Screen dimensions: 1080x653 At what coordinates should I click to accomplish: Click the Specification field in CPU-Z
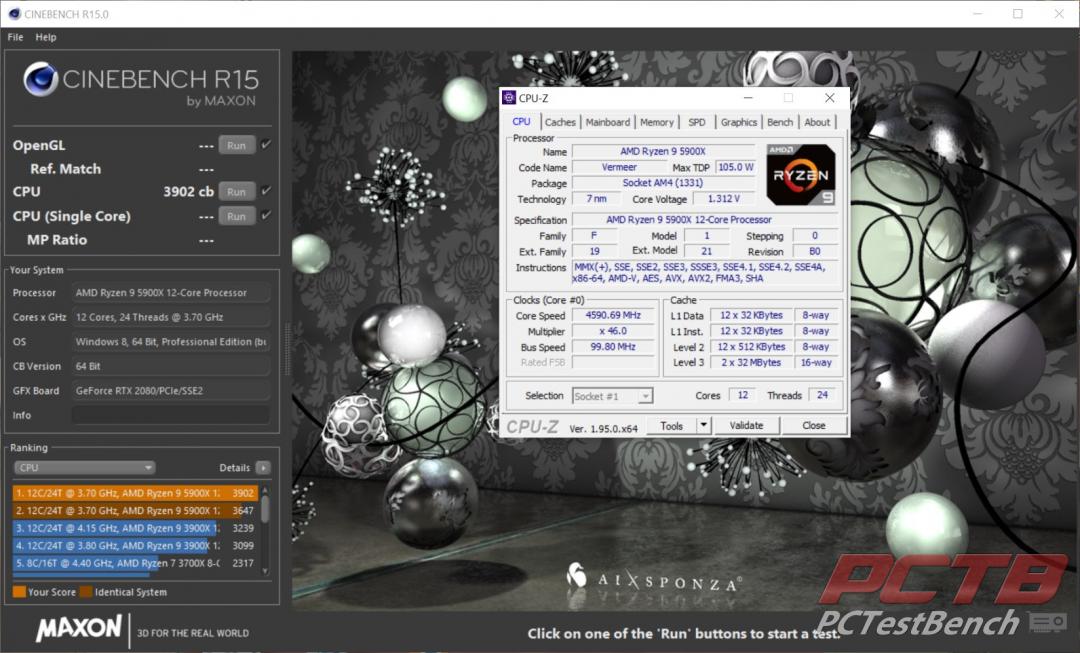pyautogui.click(x=705, y=220)
